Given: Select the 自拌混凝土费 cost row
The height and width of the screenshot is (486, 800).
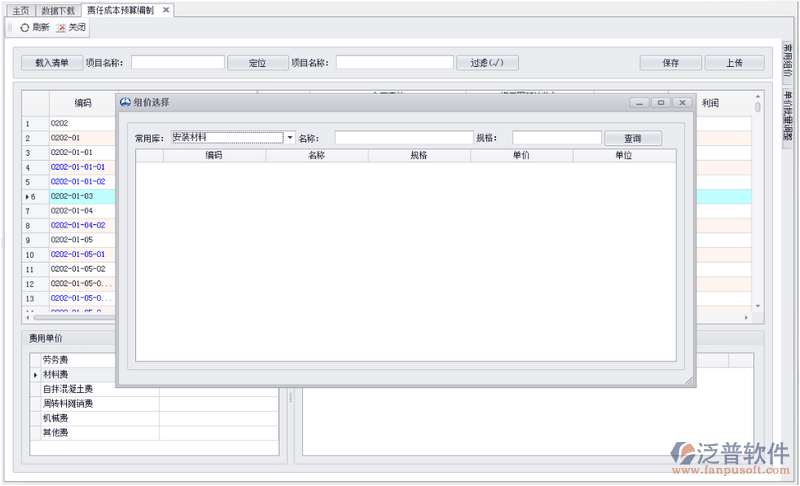Looking at the screenshot, I should click(154, 389).
